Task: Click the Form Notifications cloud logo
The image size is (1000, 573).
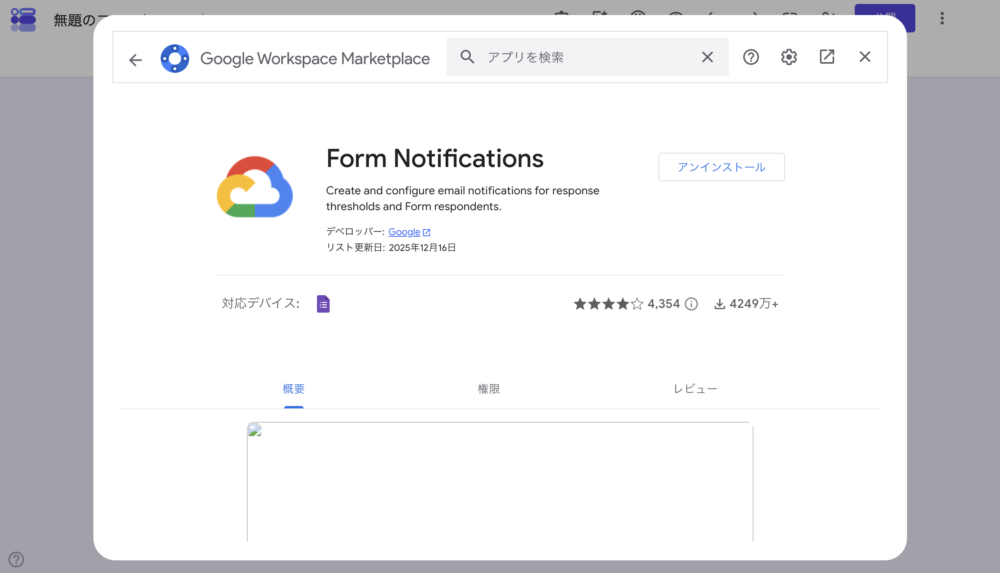Action: (x=254, y=187)
